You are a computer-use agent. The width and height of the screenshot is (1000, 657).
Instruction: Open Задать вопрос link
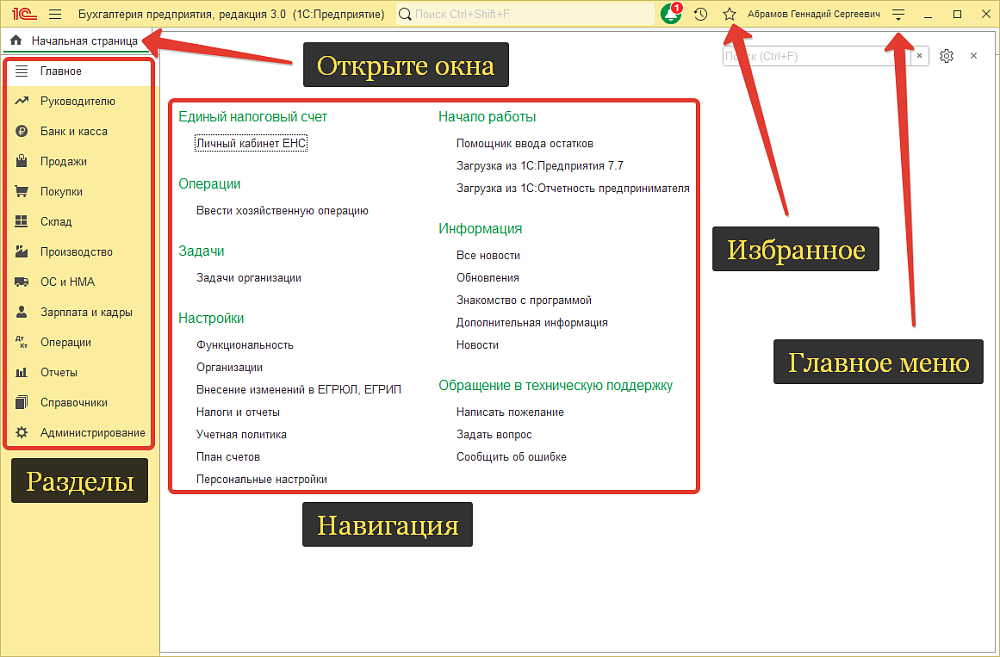[x=494, y=434]
